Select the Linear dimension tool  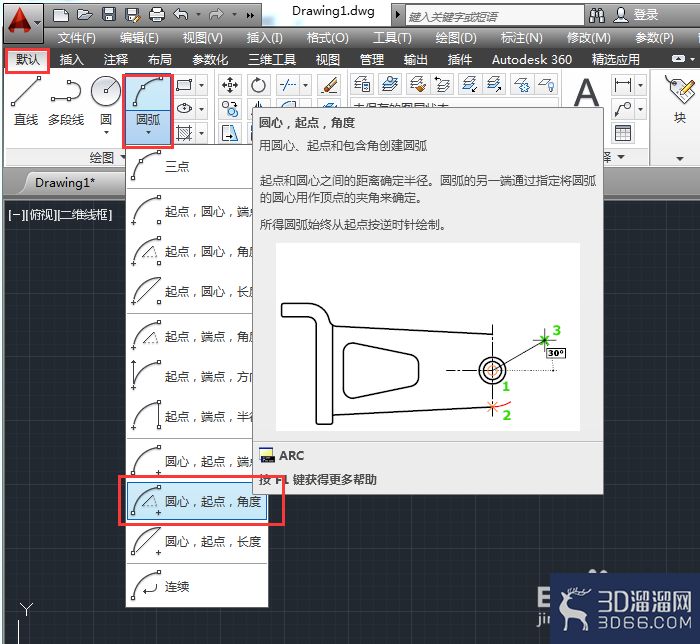click(622, 85)
